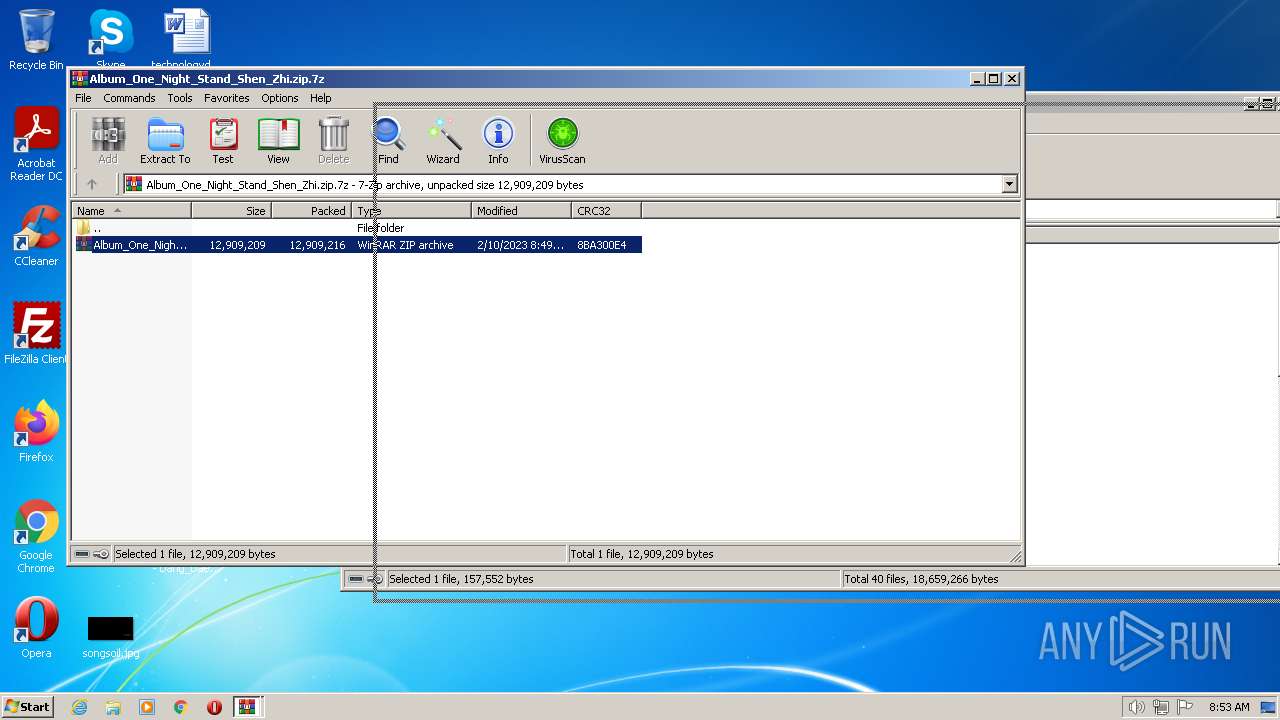Image resolution: width=1280 pixels, height=720 pixels.
Task: Go up one folder level arrow
Action: 92,184
